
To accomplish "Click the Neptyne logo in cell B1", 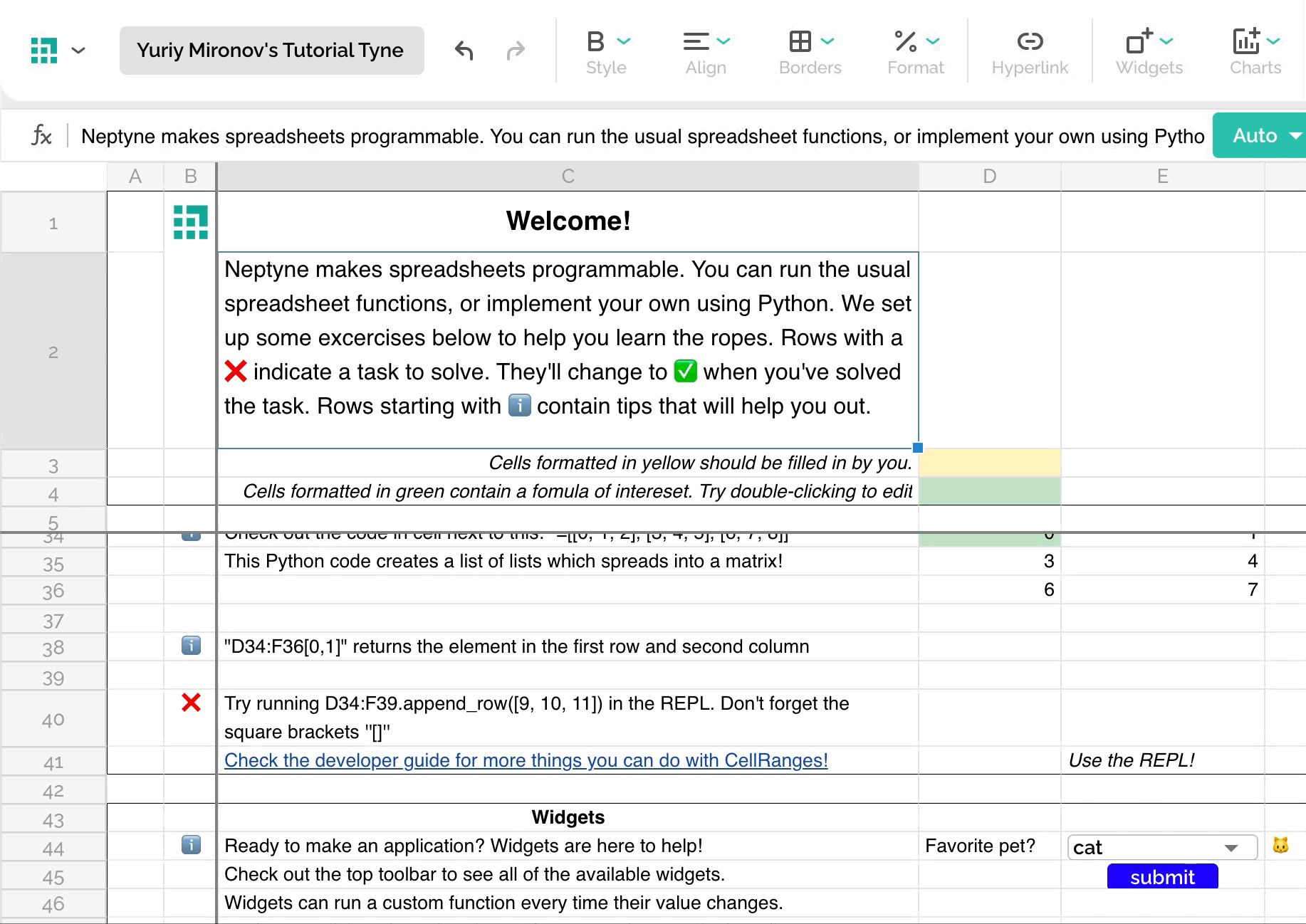I will coord(191,222).
